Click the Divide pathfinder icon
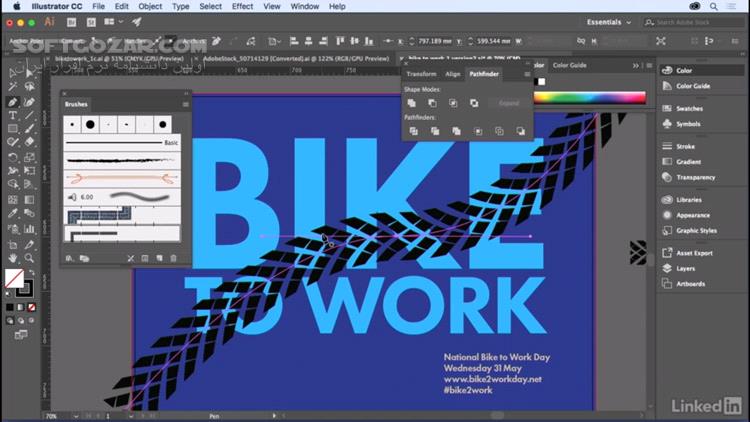 414,131
